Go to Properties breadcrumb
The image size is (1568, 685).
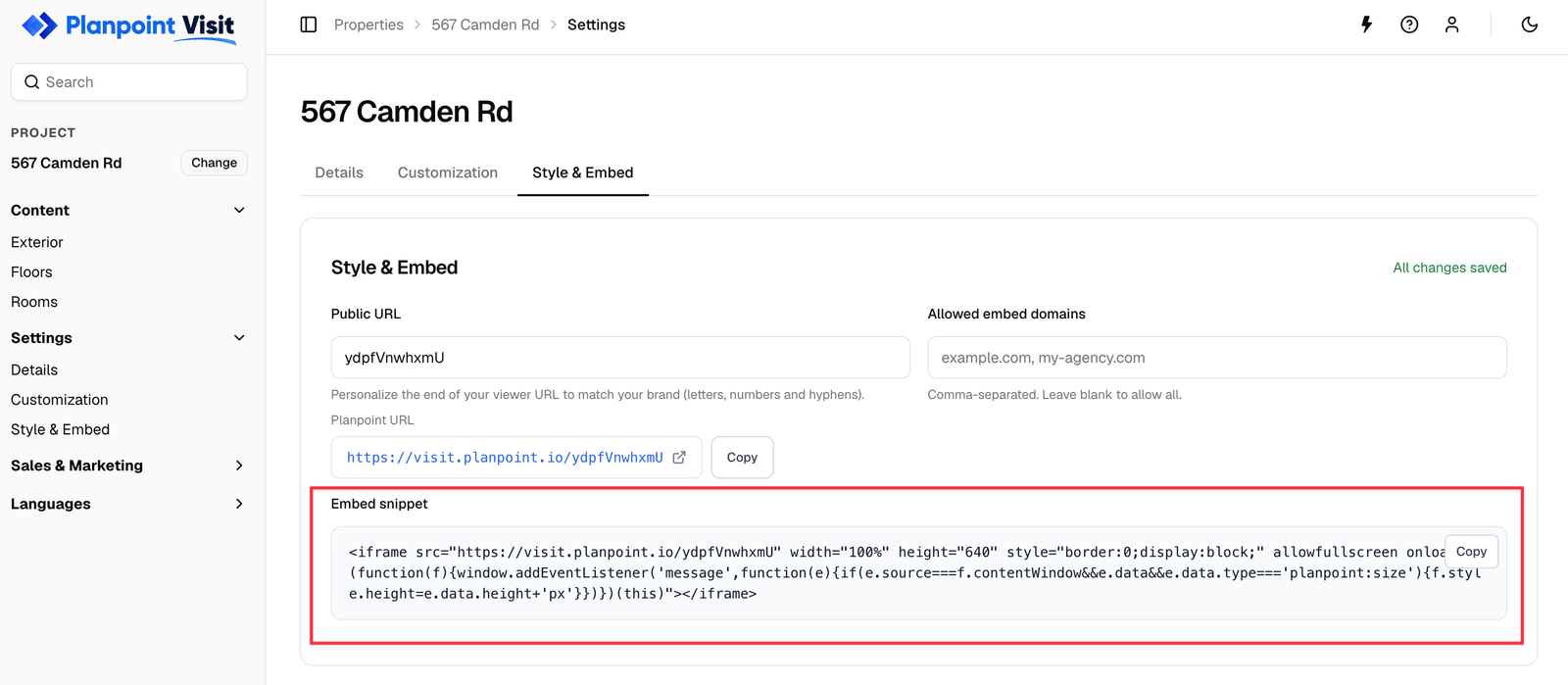[x=368, y=24]
